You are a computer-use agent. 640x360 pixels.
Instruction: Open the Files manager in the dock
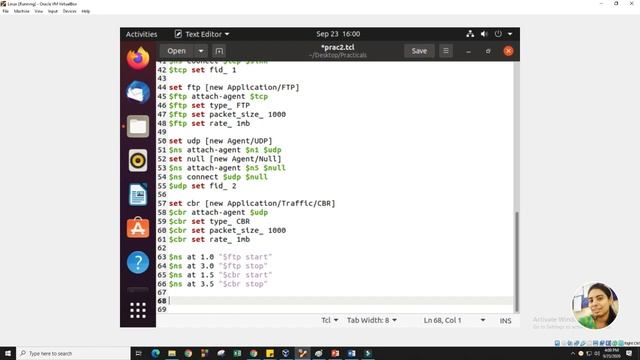click(x=138, y=126)
